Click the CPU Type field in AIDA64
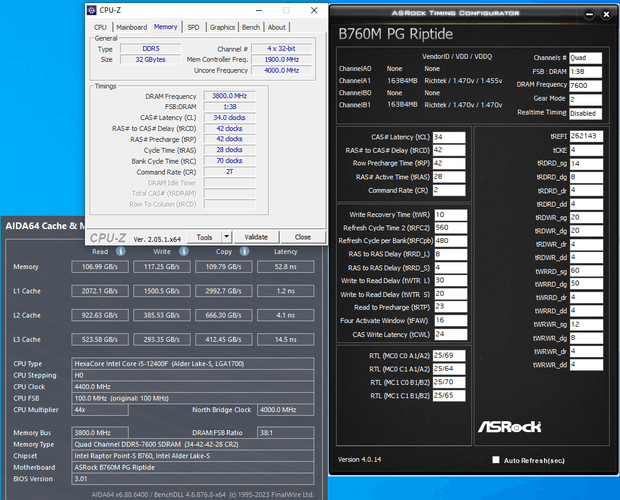 coord(193,364)
